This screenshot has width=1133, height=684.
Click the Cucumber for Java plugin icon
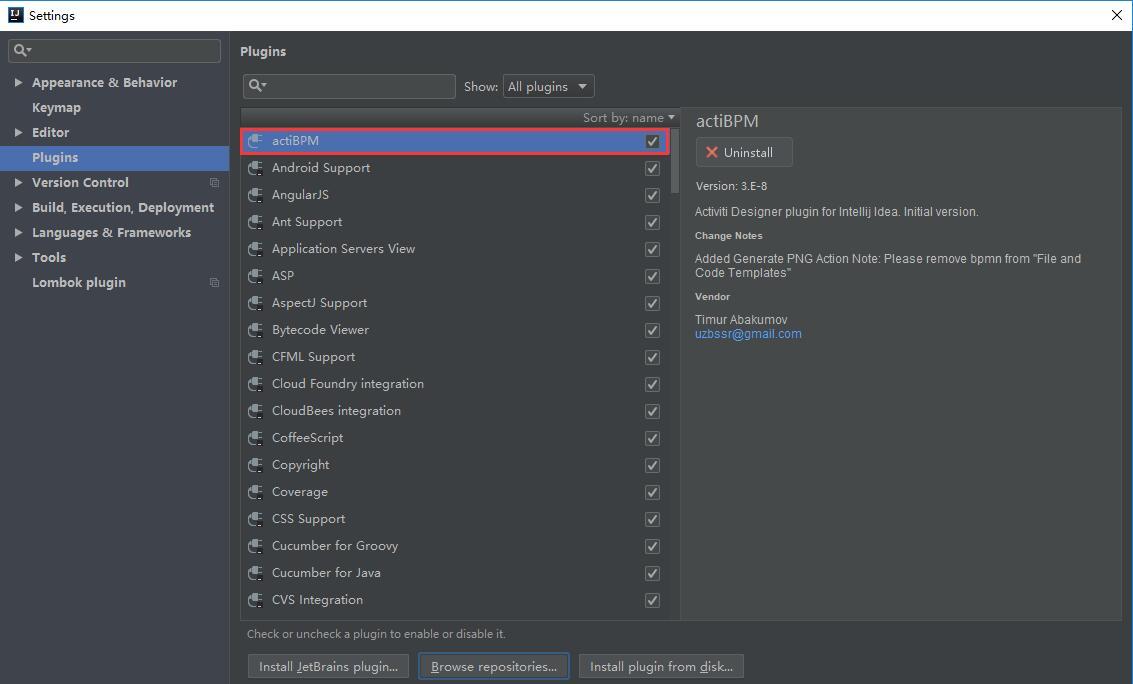pos(255,573)
